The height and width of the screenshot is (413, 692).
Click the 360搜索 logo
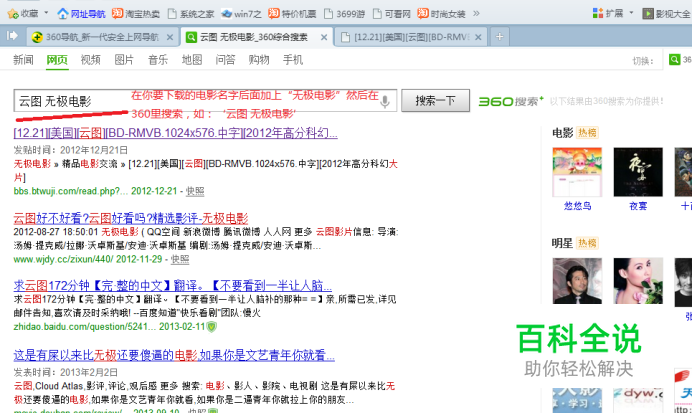coord(511,101)
